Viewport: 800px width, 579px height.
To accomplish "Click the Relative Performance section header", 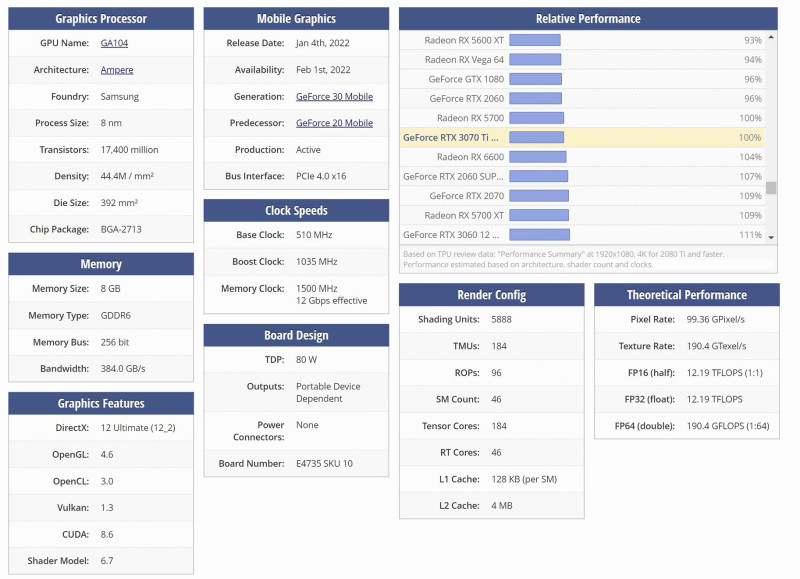I will pos(588,19).
